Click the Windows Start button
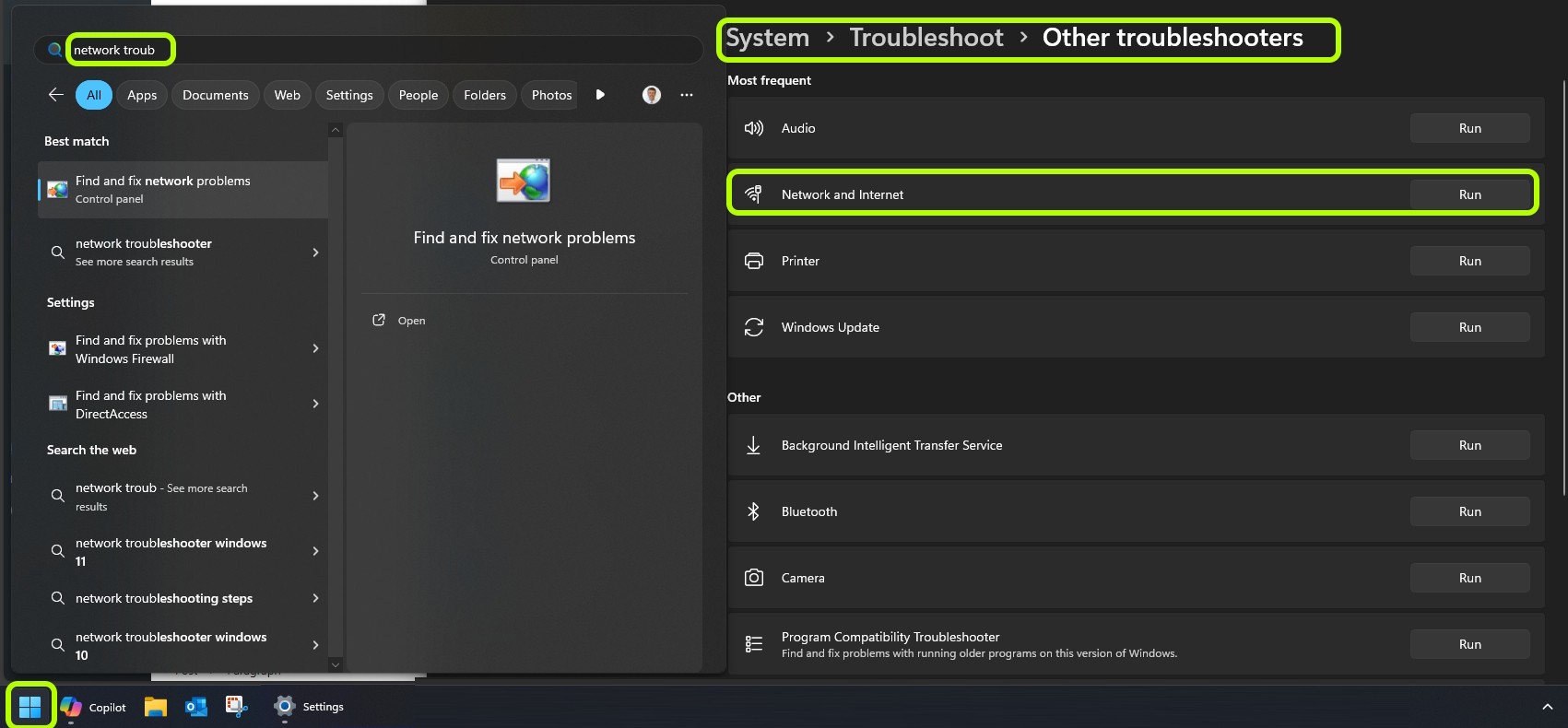The width and height of the screenshot is (1568, 728). pos(30,707)
